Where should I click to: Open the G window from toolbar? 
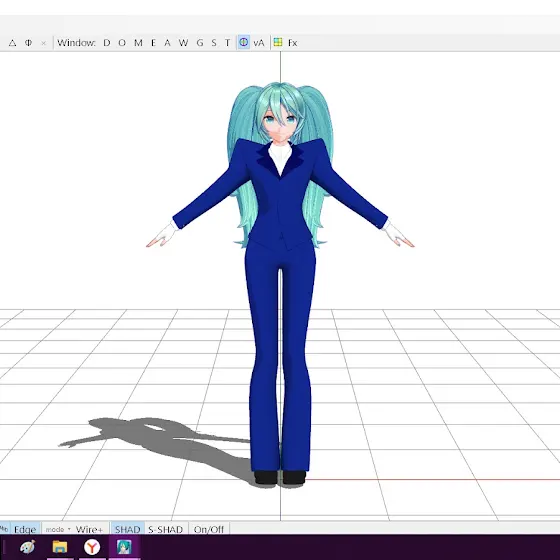click(200, 43)
